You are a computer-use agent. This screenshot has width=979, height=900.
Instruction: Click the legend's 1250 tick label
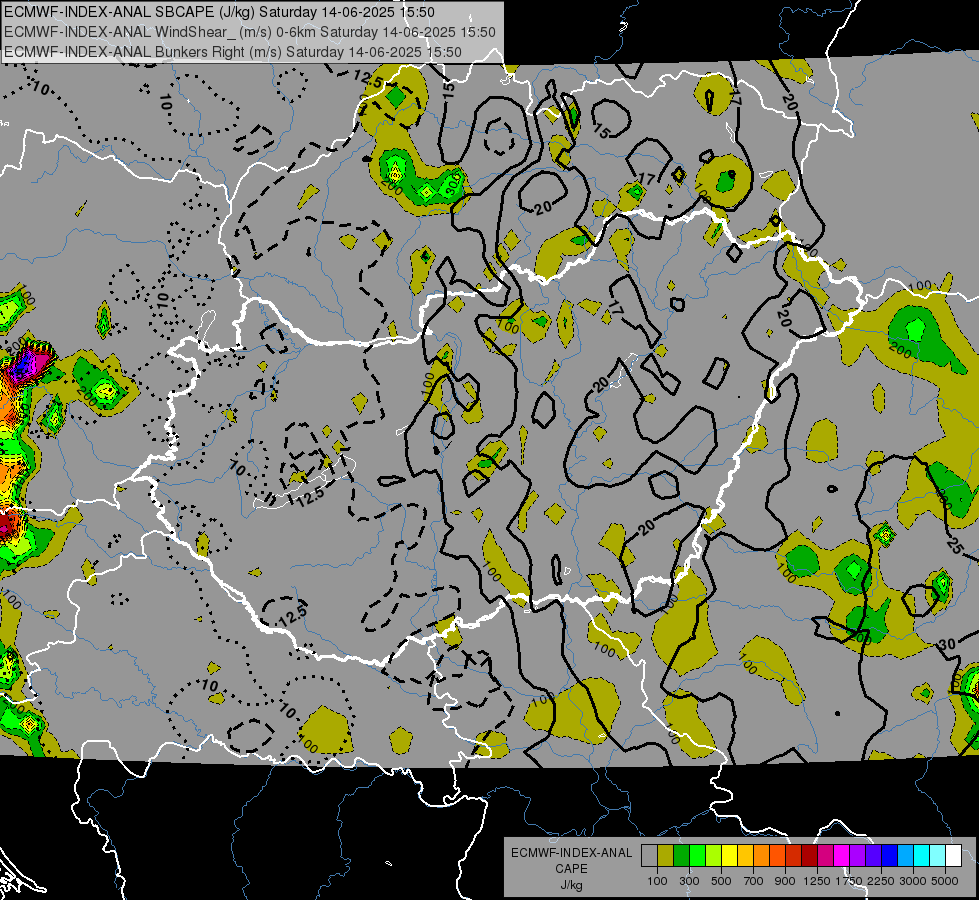pos(817,881)
